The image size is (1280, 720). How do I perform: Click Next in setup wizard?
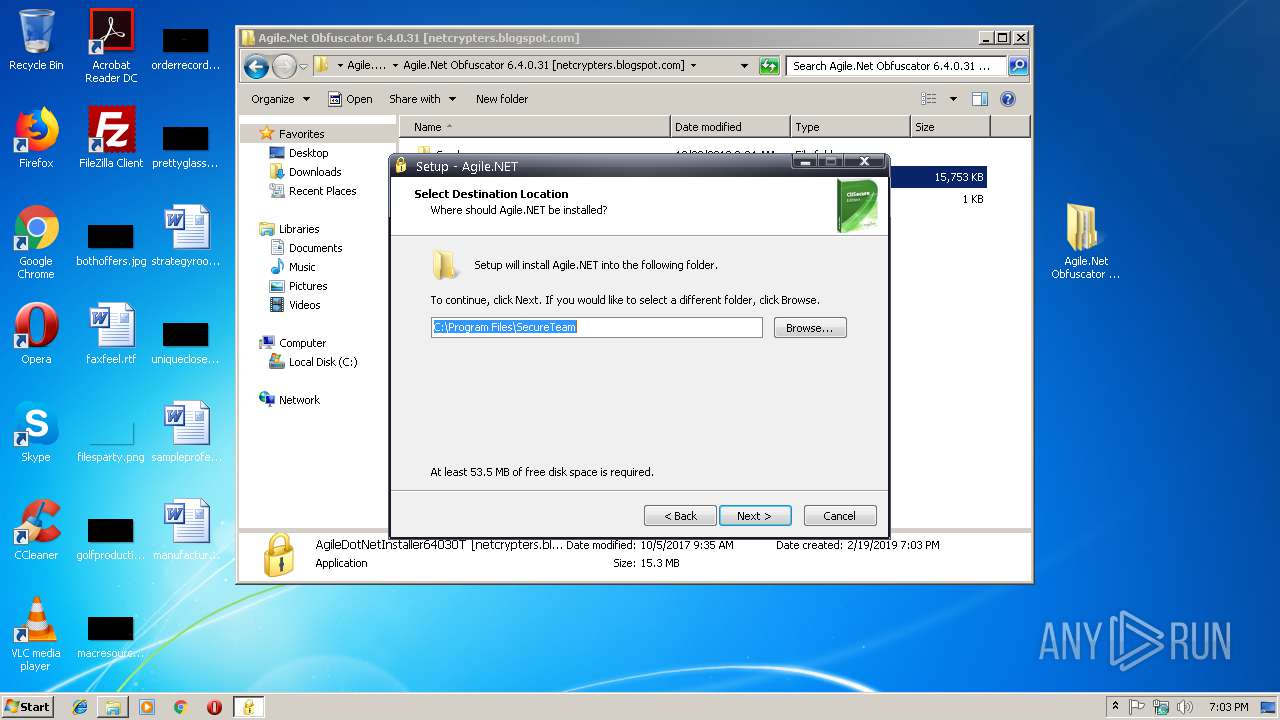[x=755, y=516]
